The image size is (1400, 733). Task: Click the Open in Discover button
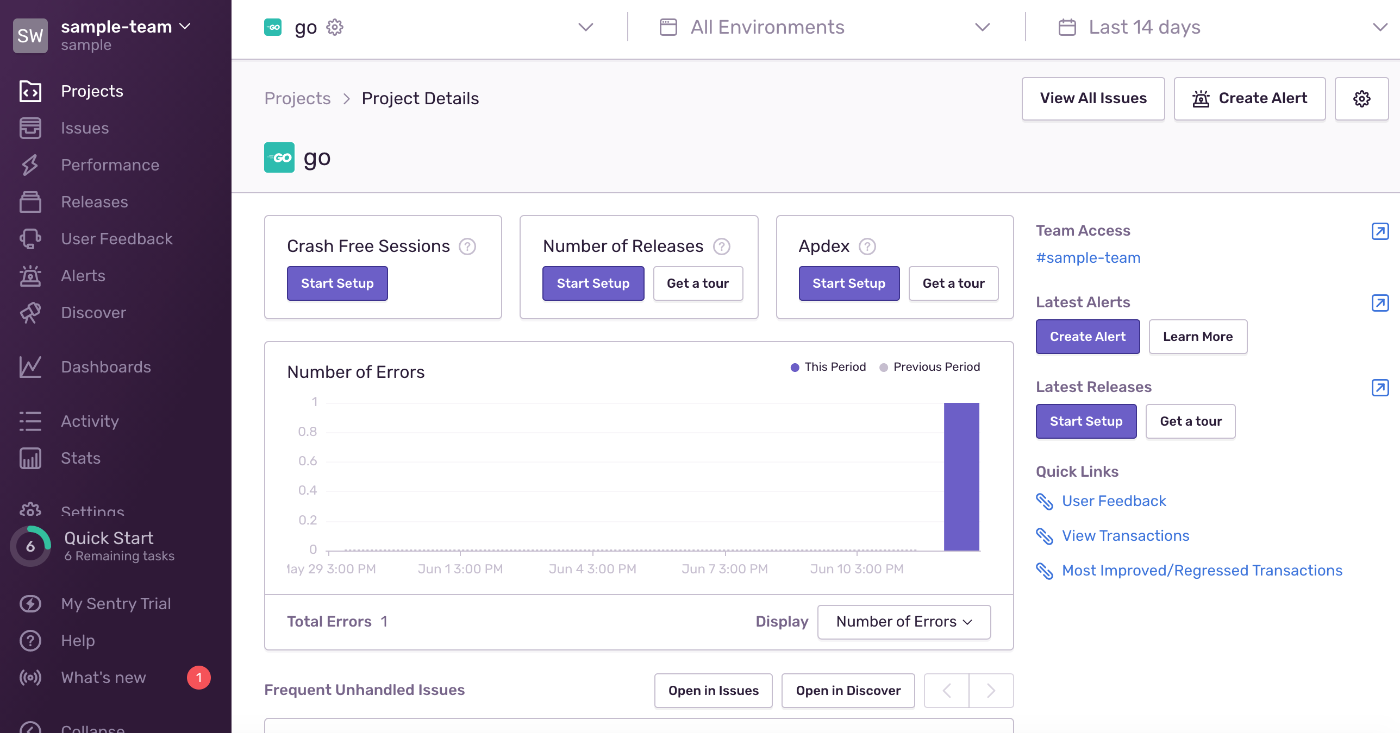point(848,691)
